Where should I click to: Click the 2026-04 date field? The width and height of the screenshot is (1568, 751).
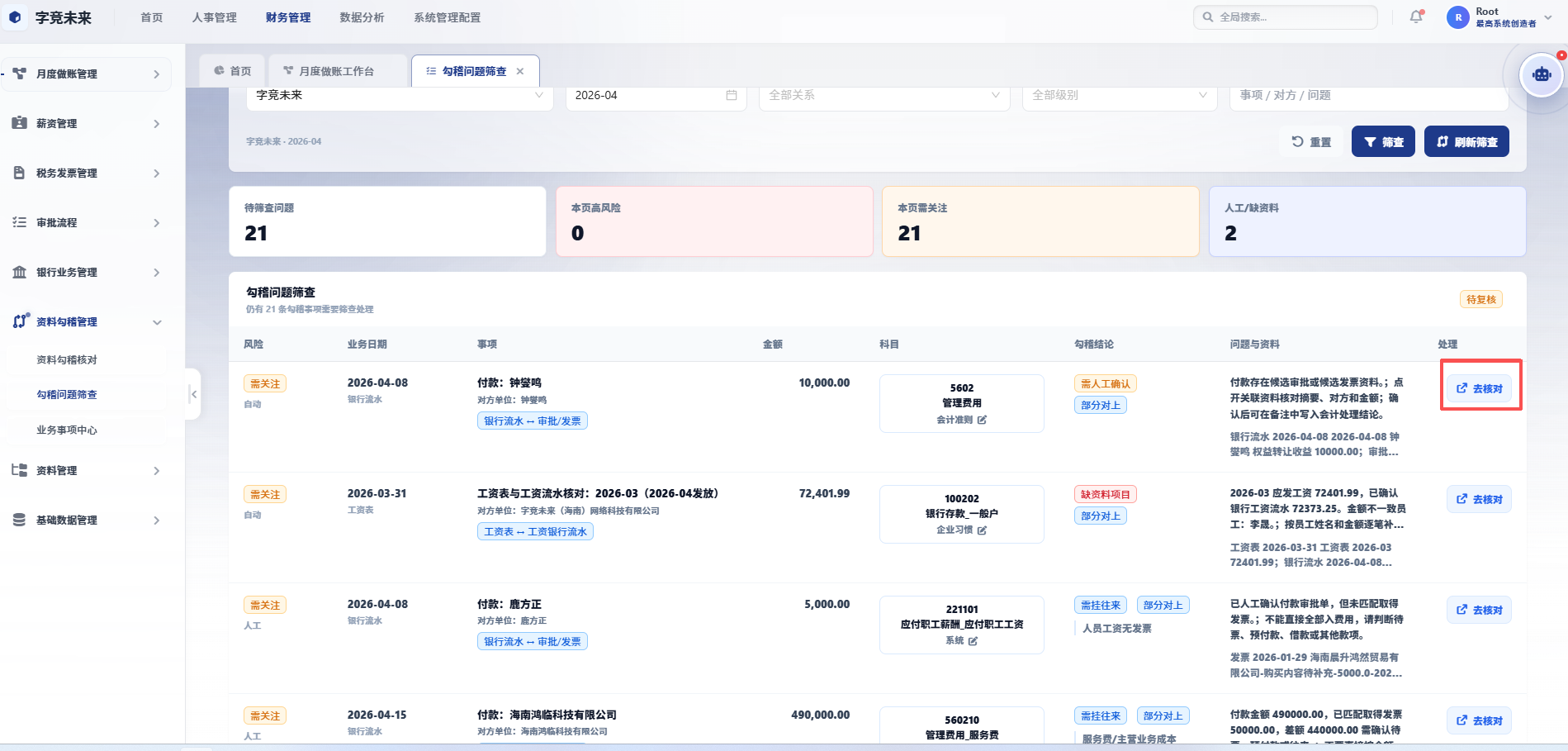(x=656, y=95)
